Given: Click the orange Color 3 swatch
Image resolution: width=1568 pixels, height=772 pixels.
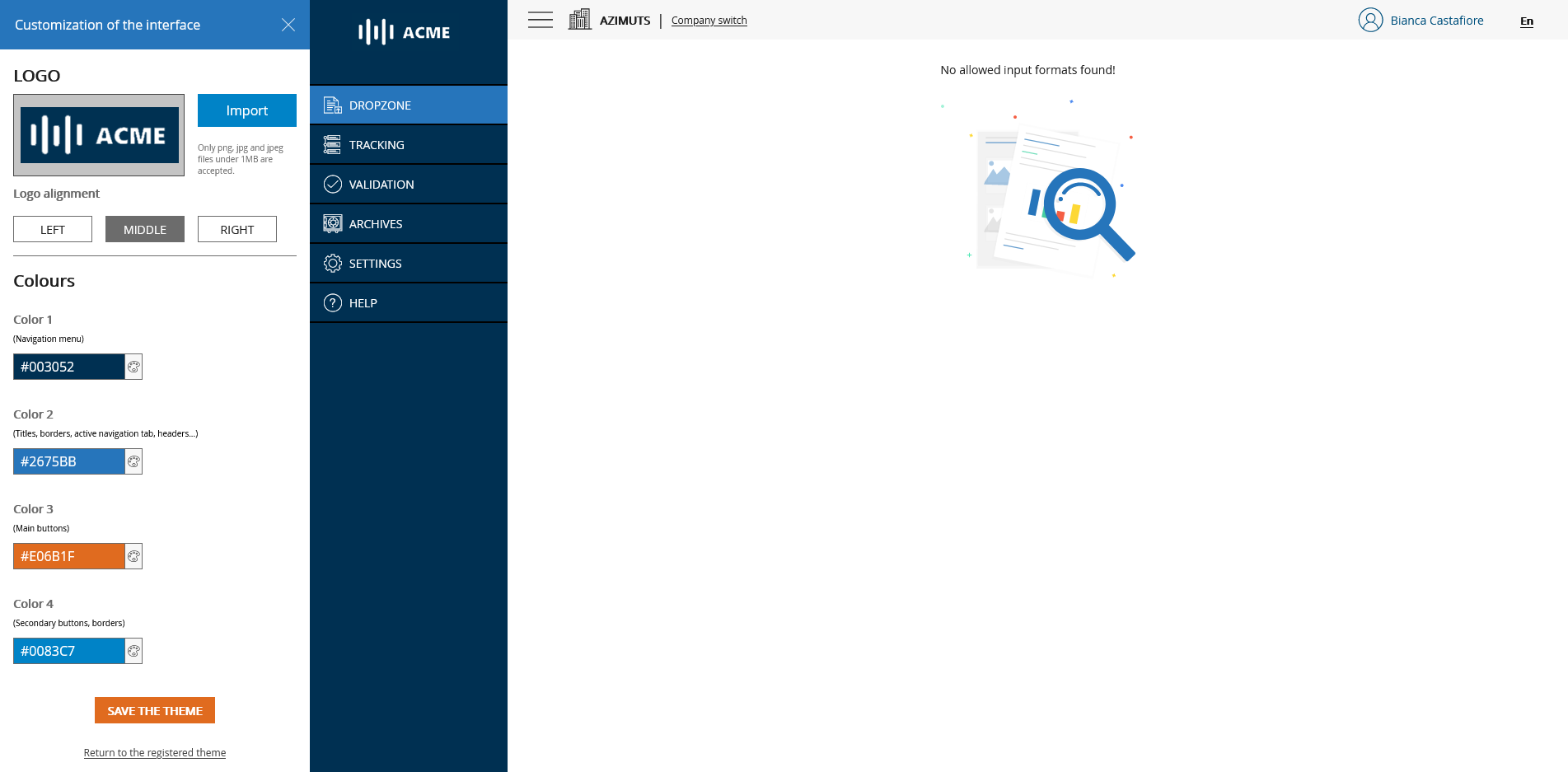Looking at the screenshot, I should [x=69, y=556].
